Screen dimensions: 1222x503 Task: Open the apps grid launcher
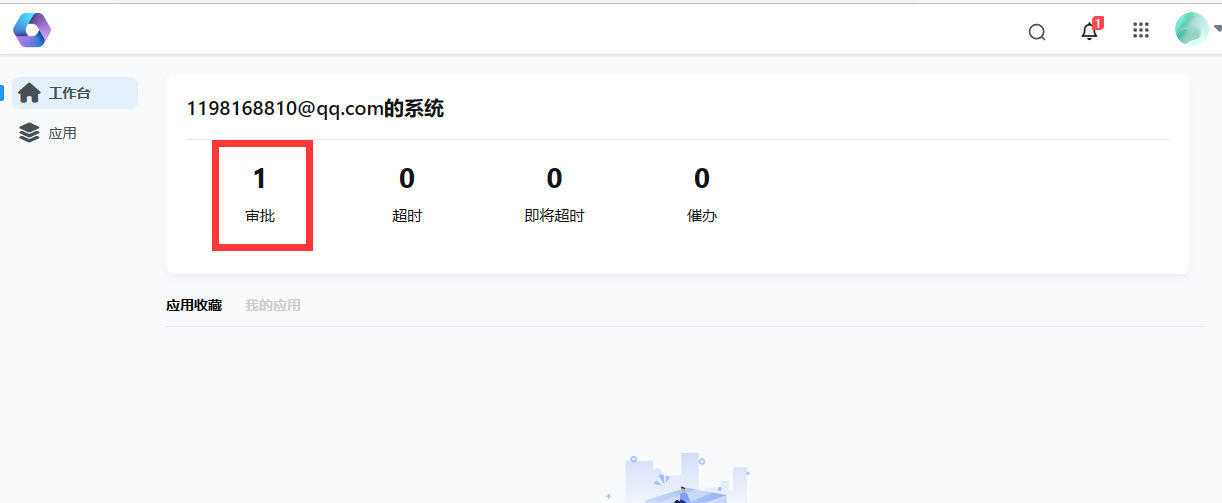[x=1141, y=30]
